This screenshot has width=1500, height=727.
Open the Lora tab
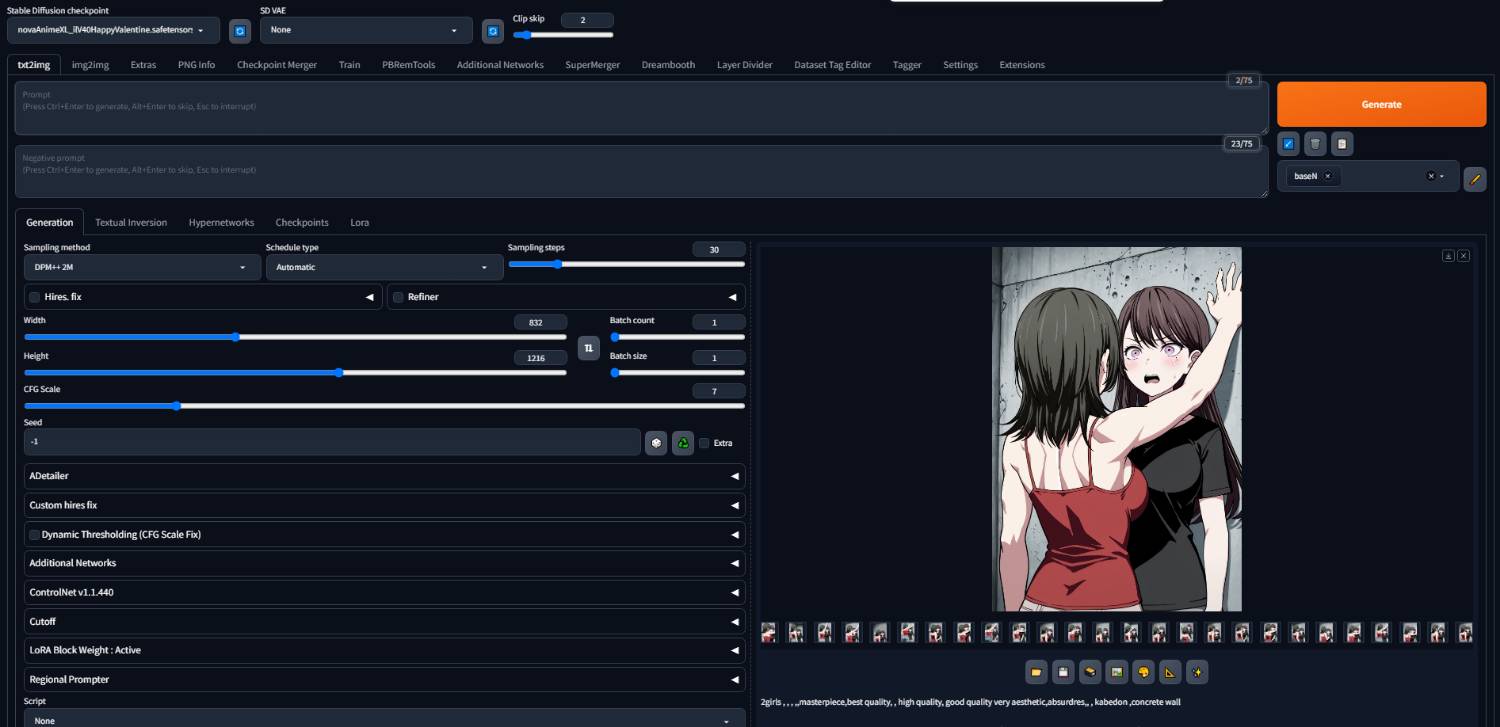click(359, 222)
